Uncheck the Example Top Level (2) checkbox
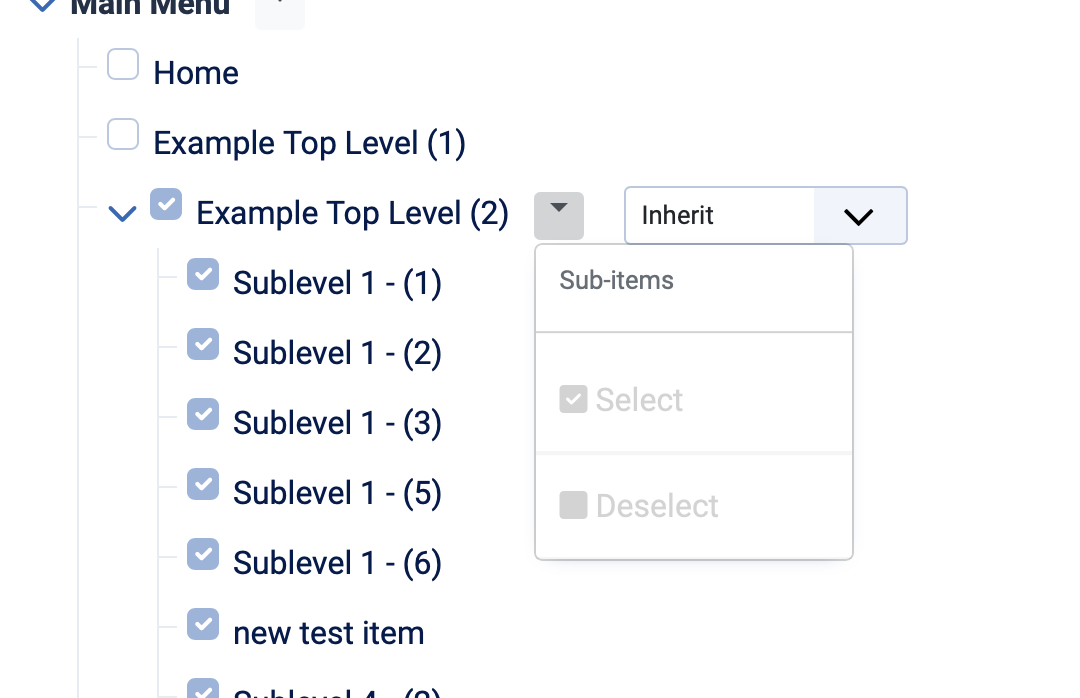 click(166, 204)
